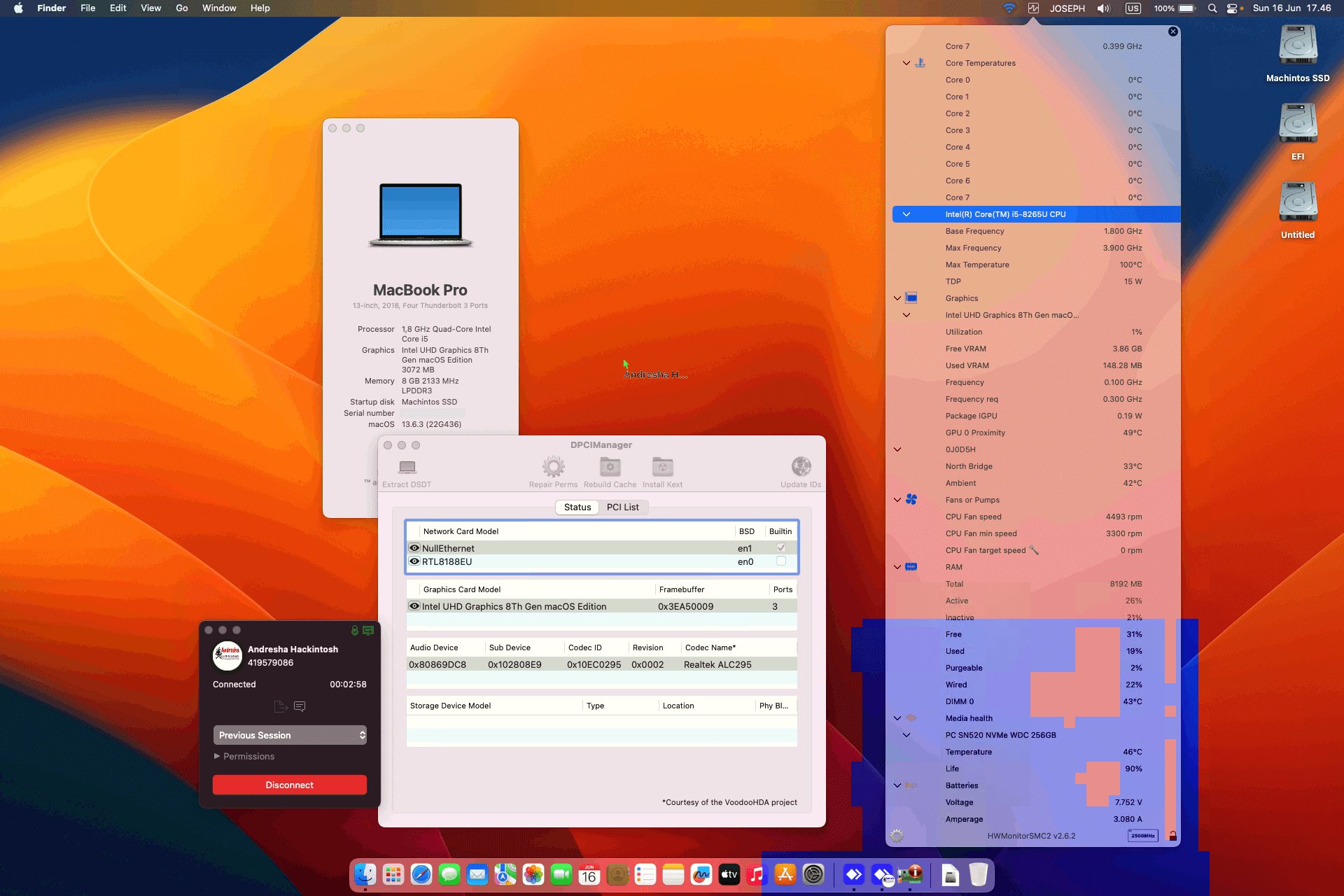1344x896 pixels.
Task: Collapse the Core Temperatures group
Action: [x=906, y=63]
